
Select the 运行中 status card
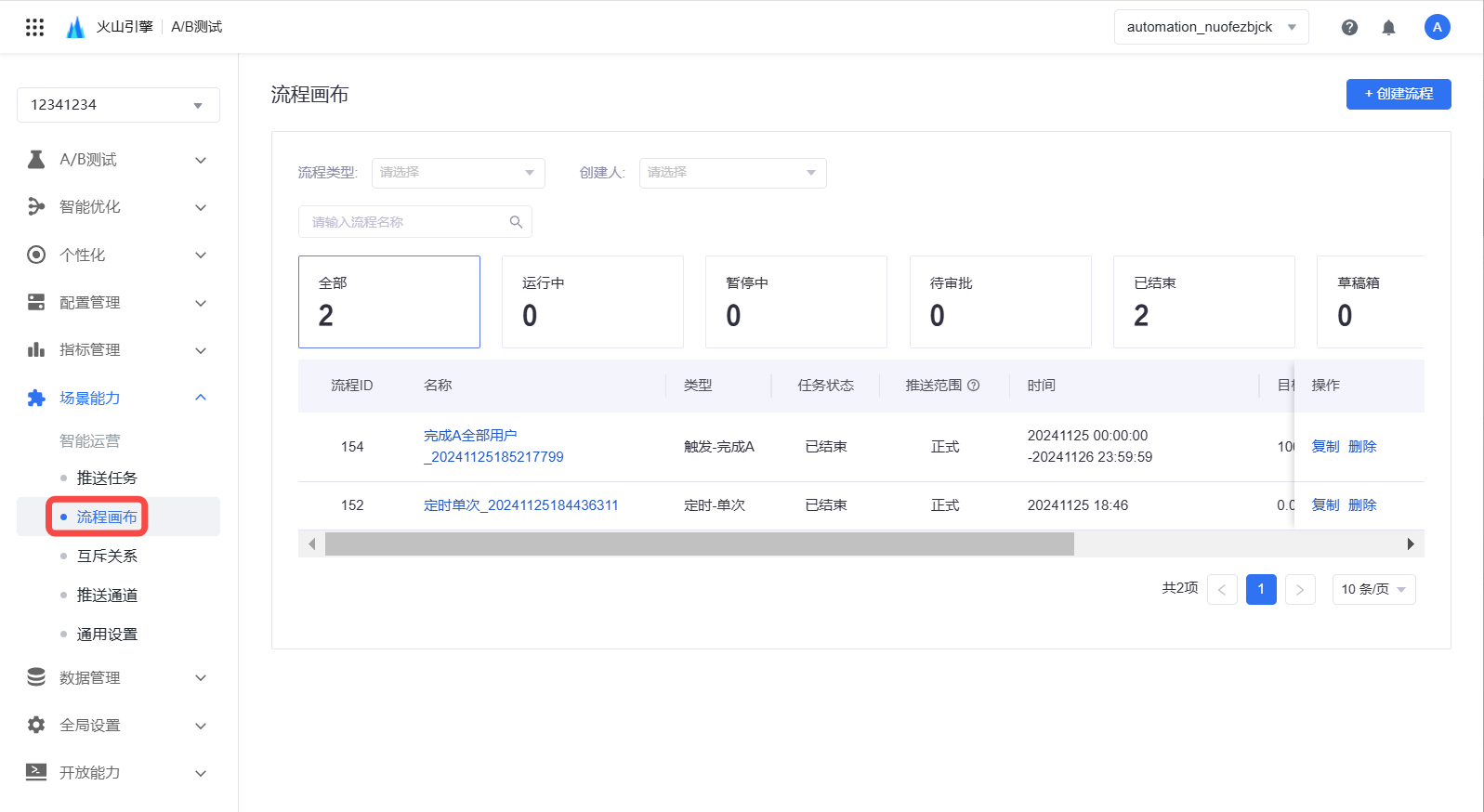[x=593, y=302]
